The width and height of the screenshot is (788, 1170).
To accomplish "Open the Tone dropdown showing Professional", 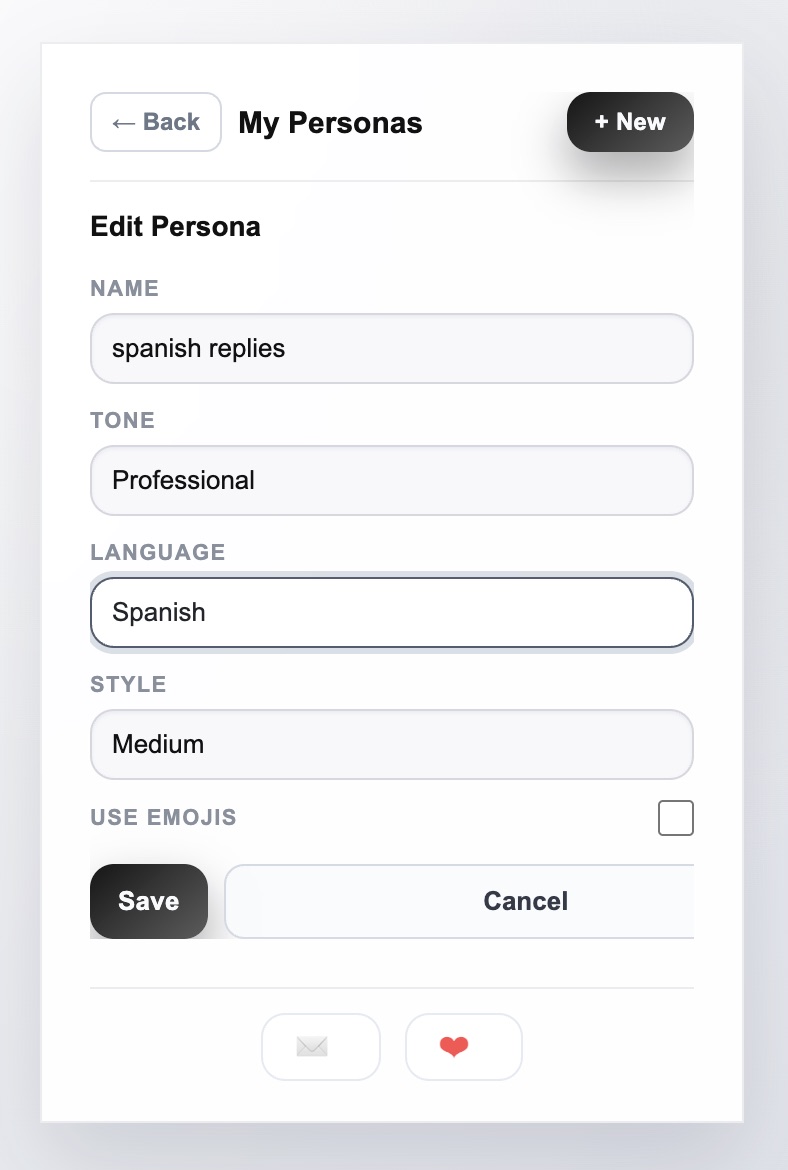I will point(392,480).
